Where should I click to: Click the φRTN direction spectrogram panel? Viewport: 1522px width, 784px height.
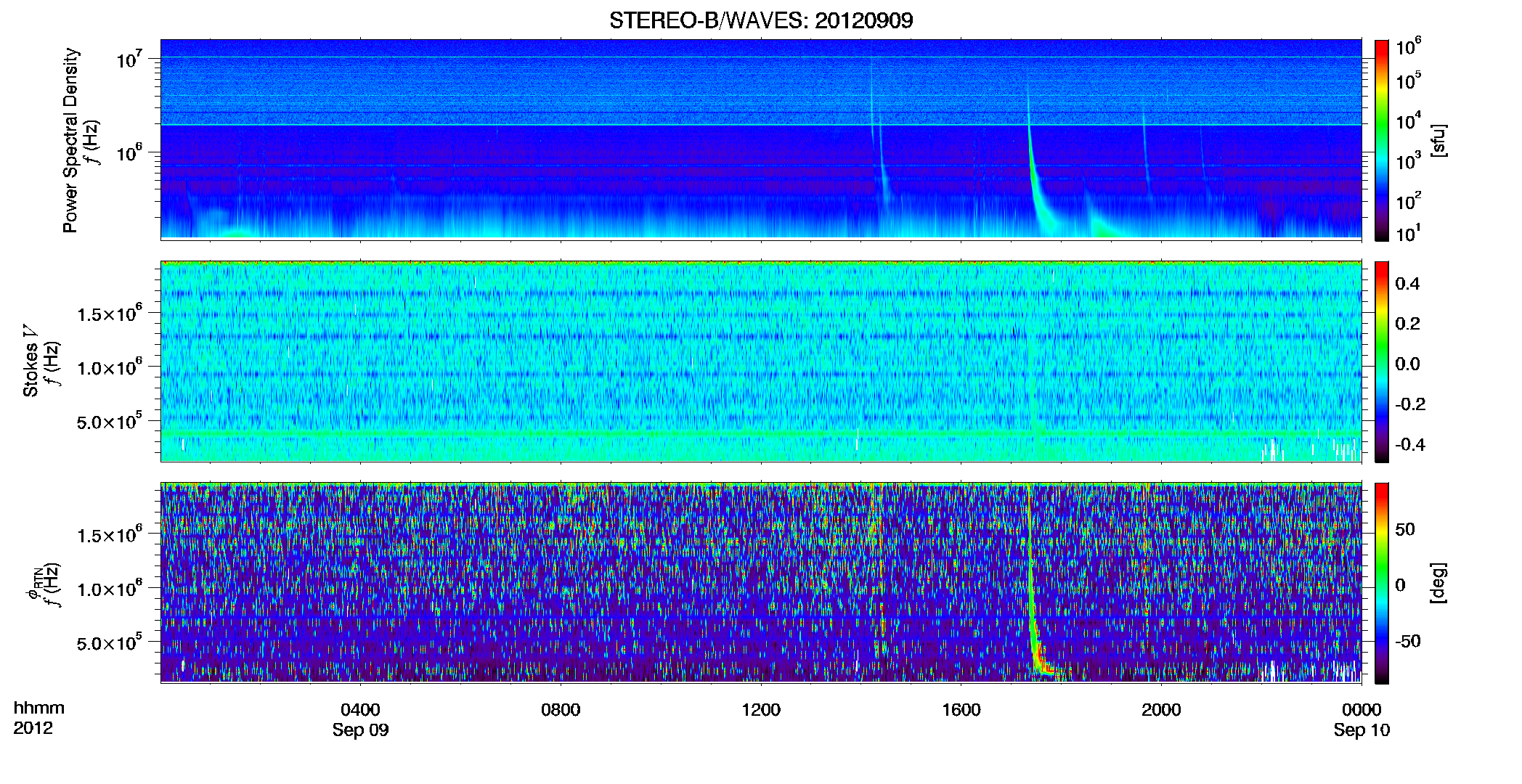(761, 582)
